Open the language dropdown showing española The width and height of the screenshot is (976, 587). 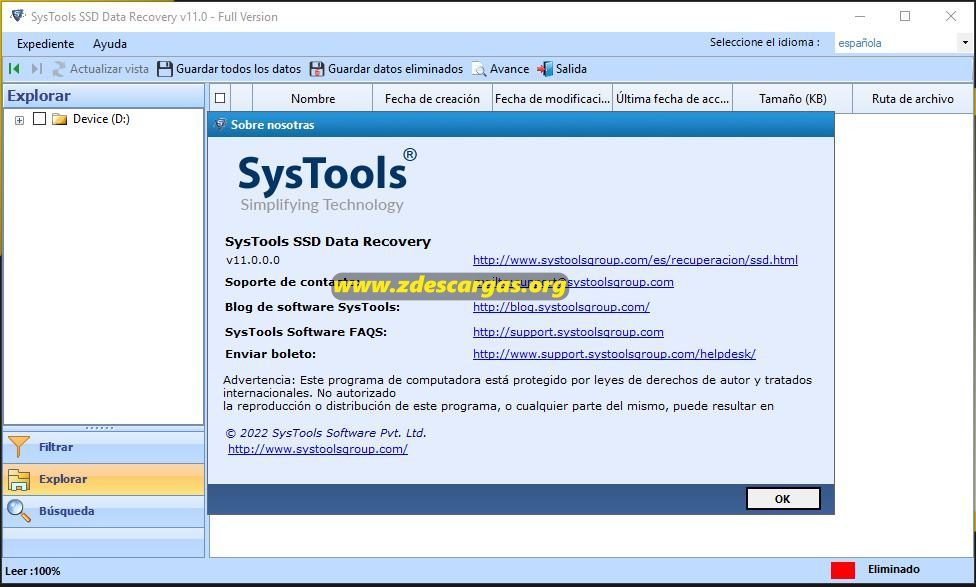click(x=965, y=42)
